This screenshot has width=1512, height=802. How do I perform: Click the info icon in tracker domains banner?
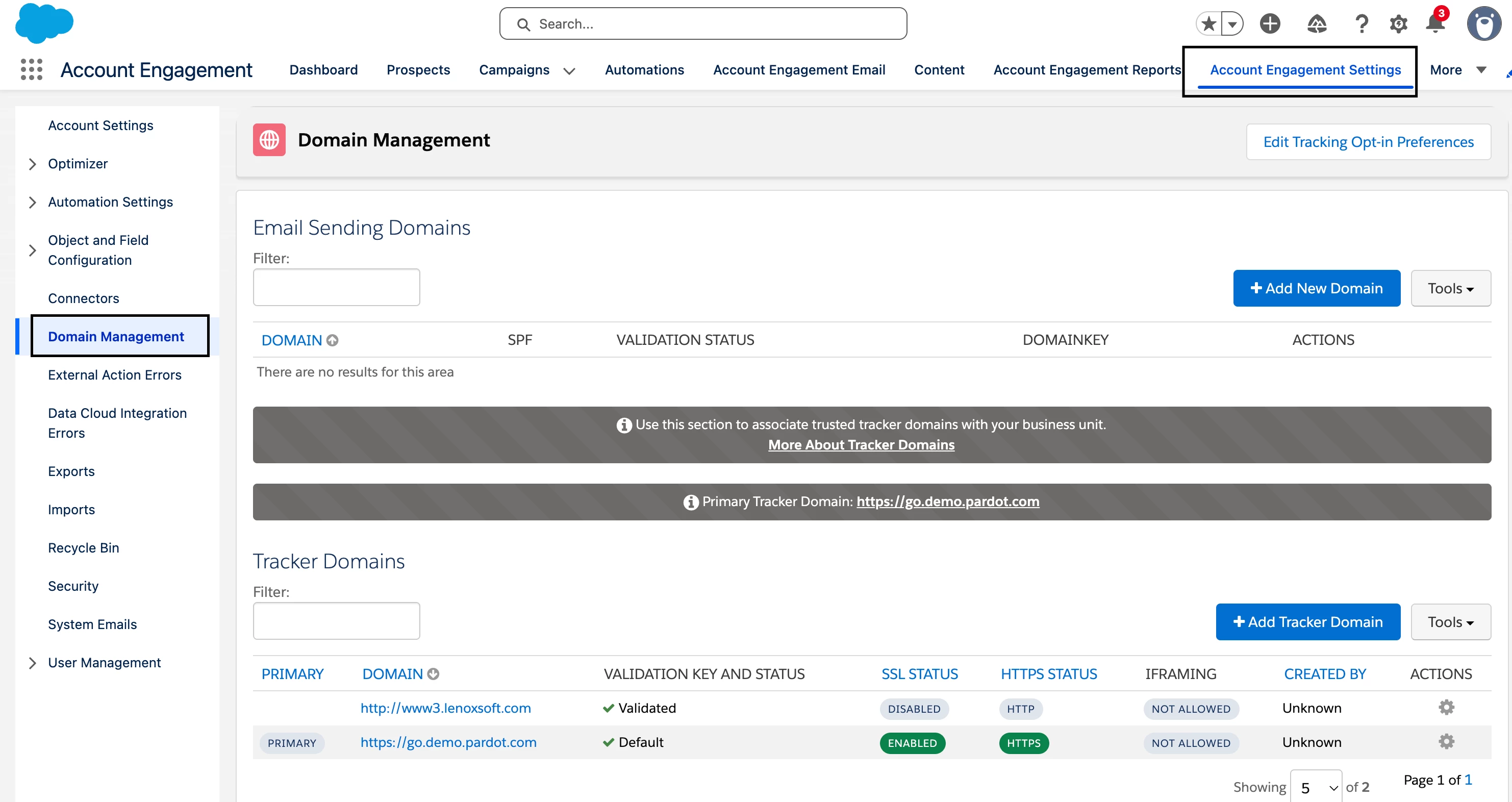point(624,425)
